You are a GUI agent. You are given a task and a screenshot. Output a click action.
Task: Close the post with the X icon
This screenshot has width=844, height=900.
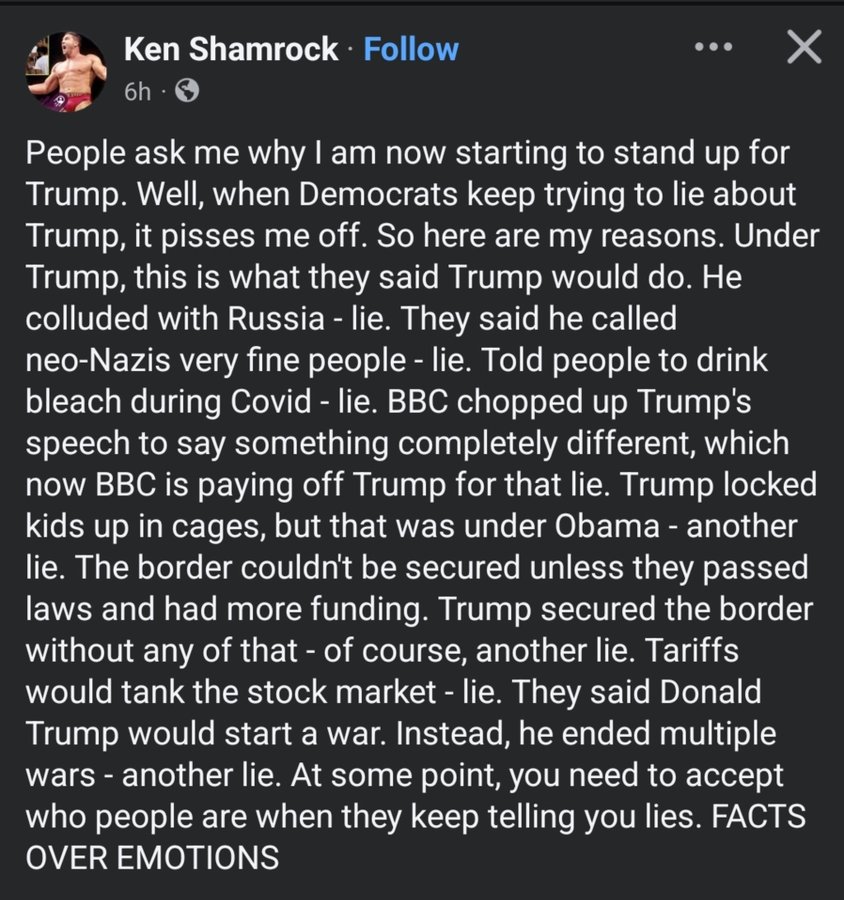point(802,48)
